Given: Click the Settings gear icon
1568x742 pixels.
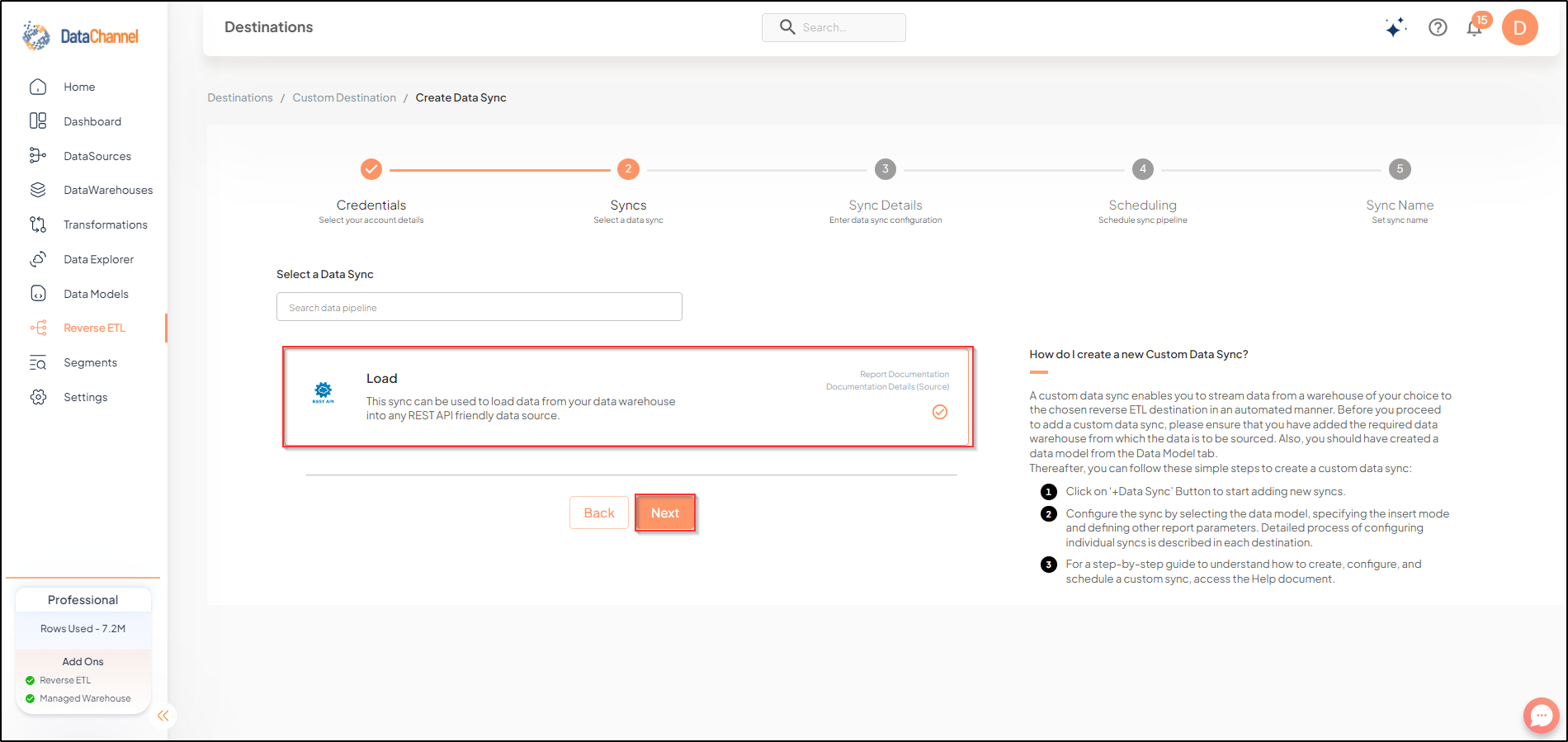Looking at the screenshot, I should (x=38, y=397).
